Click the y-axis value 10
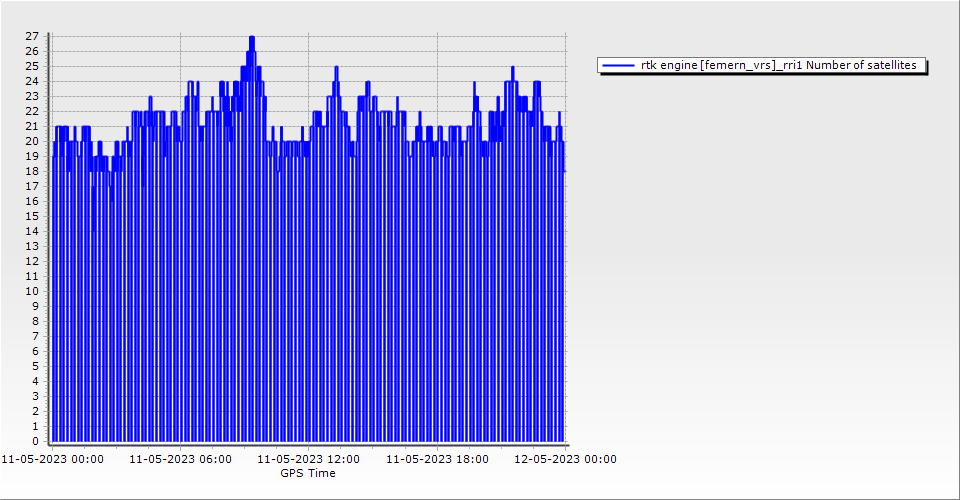 click(x=33, y=291)
